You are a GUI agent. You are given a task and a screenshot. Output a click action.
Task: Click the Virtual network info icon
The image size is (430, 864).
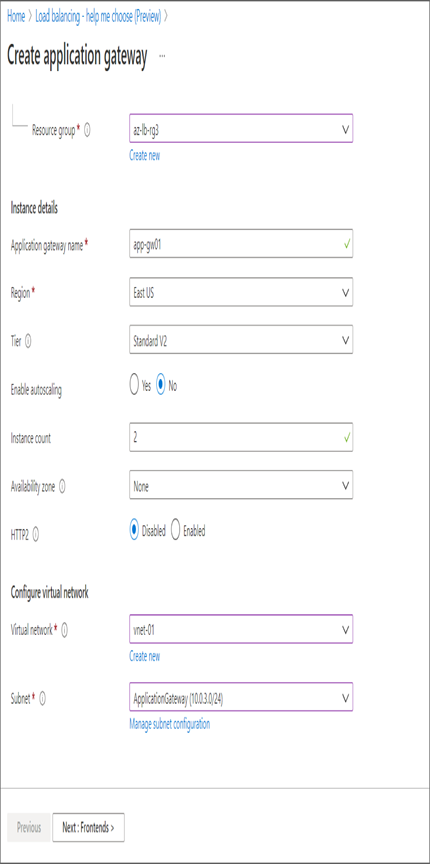(x=64, y=631)
